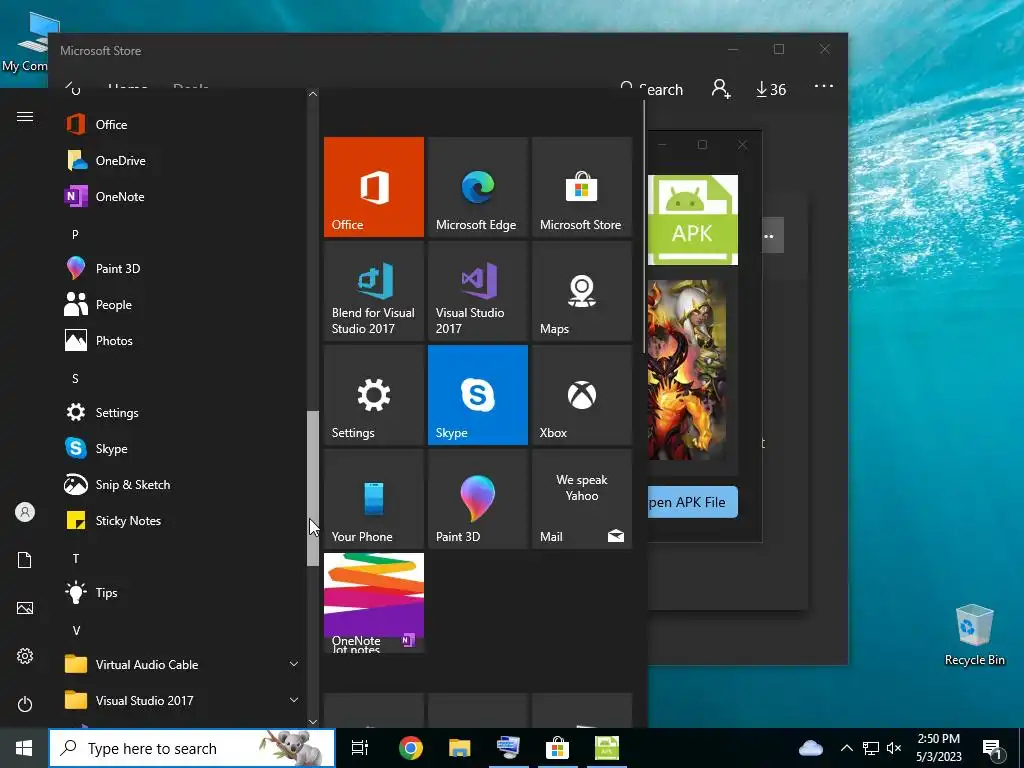Screen dimensions: 1024x768
Task: Open the Settings tile
Action: [x=374, y=395]
